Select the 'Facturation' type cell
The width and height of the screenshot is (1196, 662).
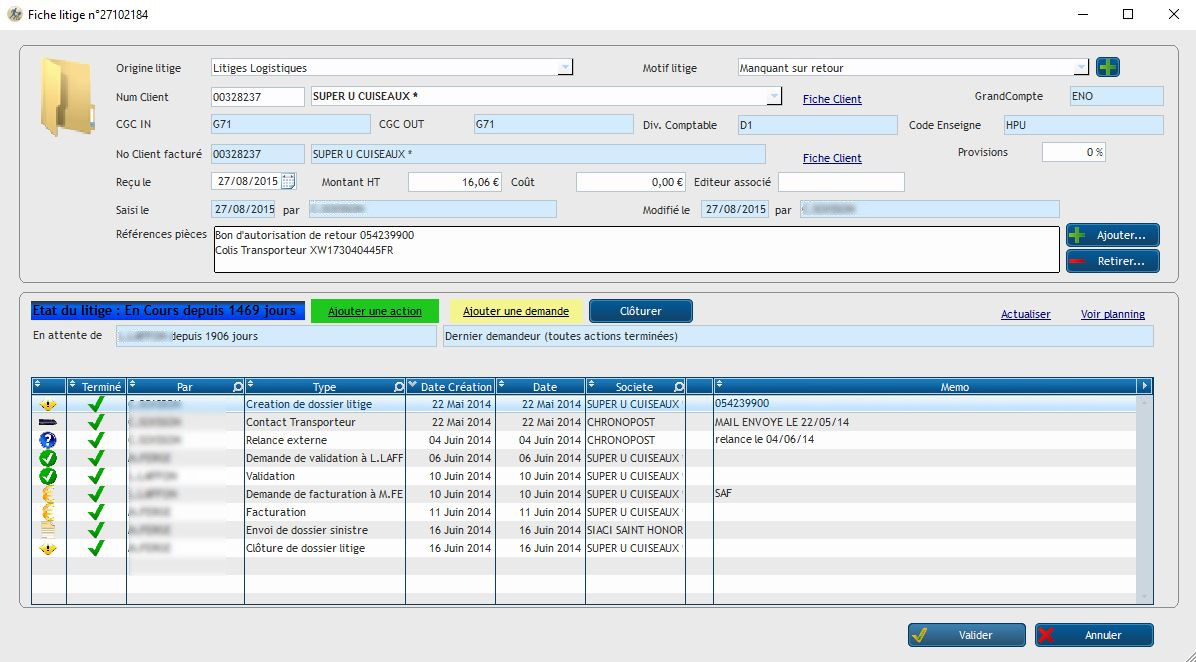[x=325, y=512]
